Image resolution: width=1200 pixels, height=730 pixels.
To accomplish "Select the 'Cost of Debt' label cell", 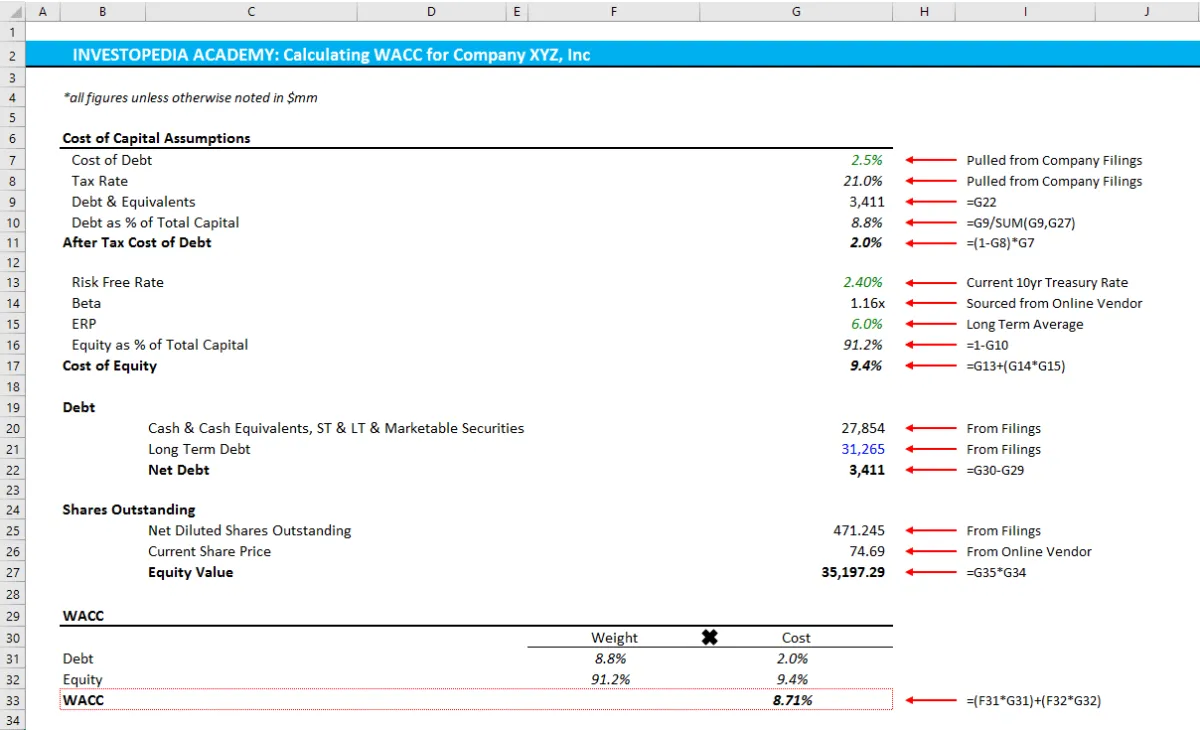I will pyautogui.click(x=112, y=160).
